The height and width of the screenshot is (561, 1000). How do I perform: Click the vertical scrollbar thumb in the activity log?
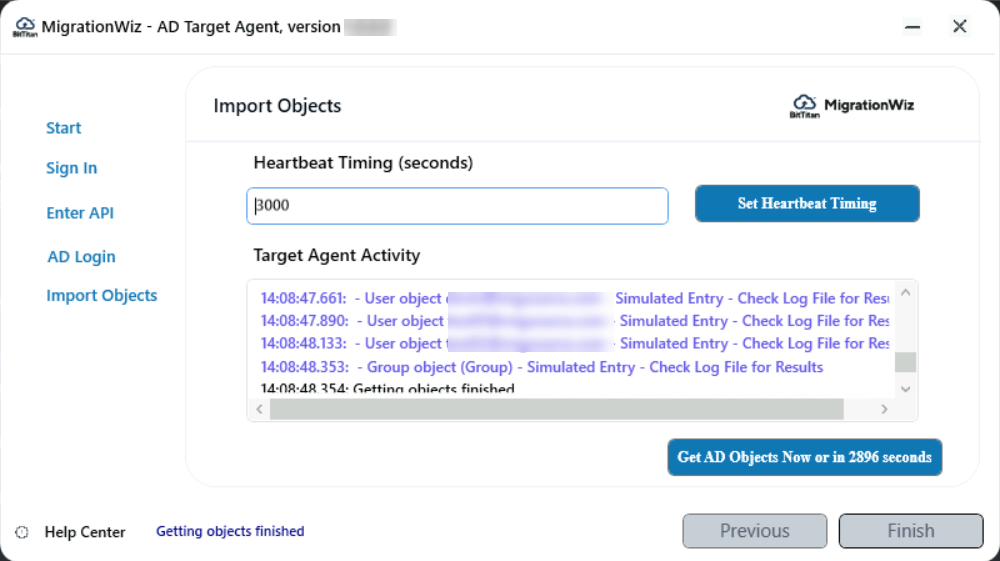(x=905, y=362)
